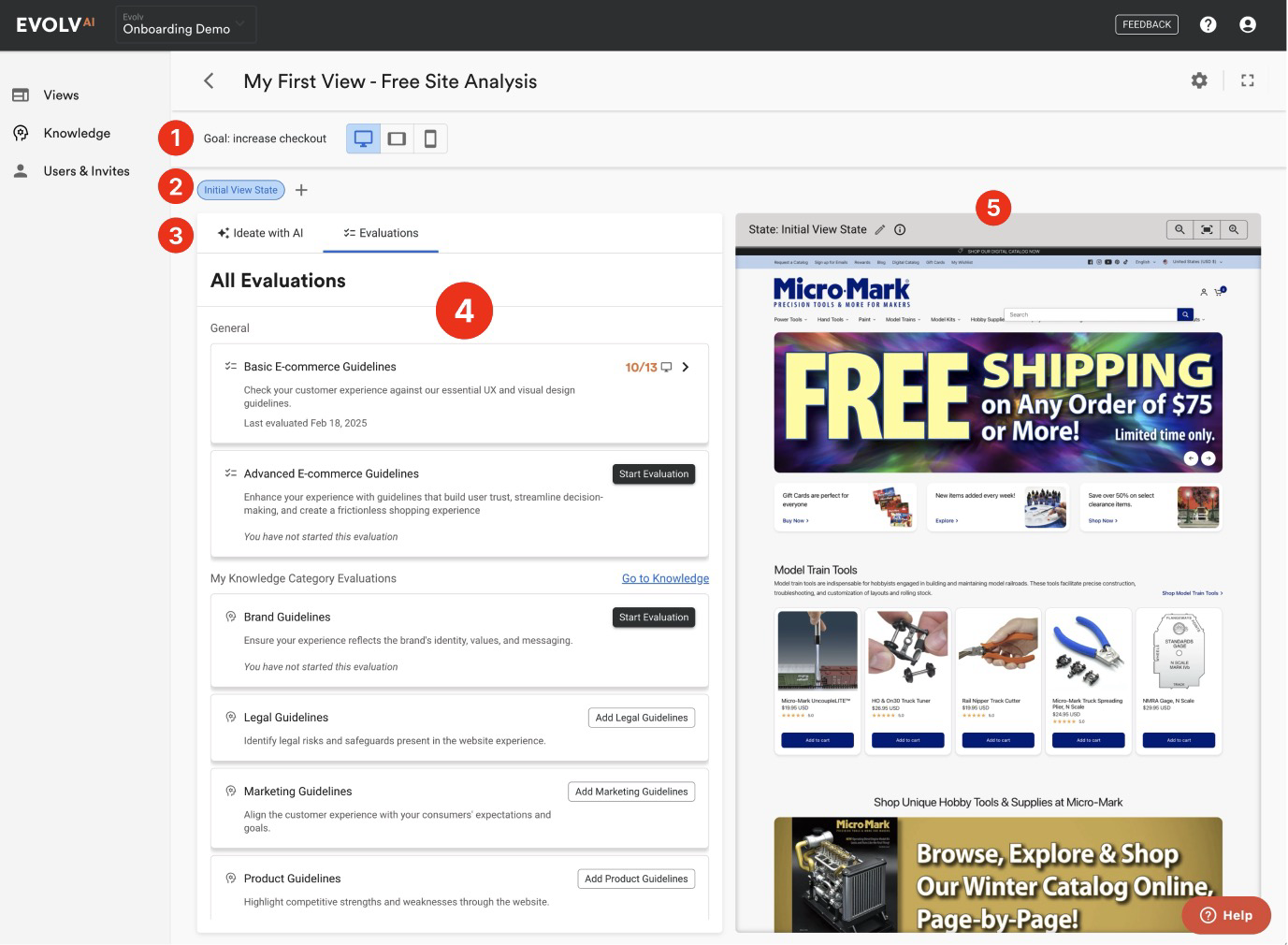Zoom out the preview magnifier
Viewport: 1288px width, 945px height.
coord(1179,229)
